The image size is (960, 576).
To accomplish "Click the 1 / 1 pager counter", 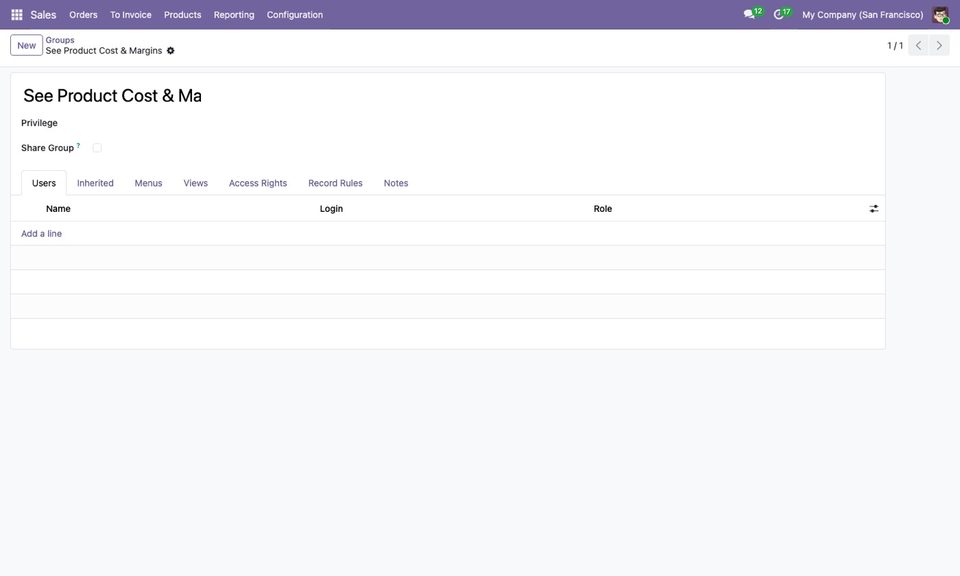I will tap(895, 45).
